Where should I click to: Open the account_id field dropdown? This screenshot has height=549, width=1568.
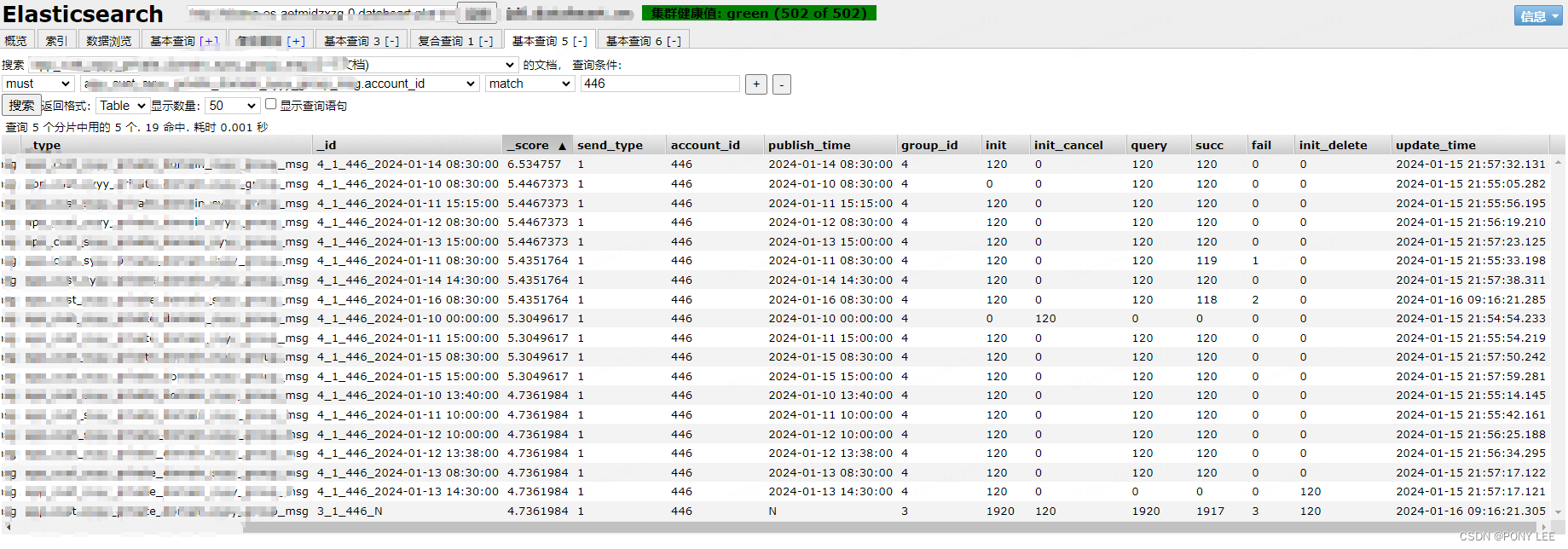(279, 84)
